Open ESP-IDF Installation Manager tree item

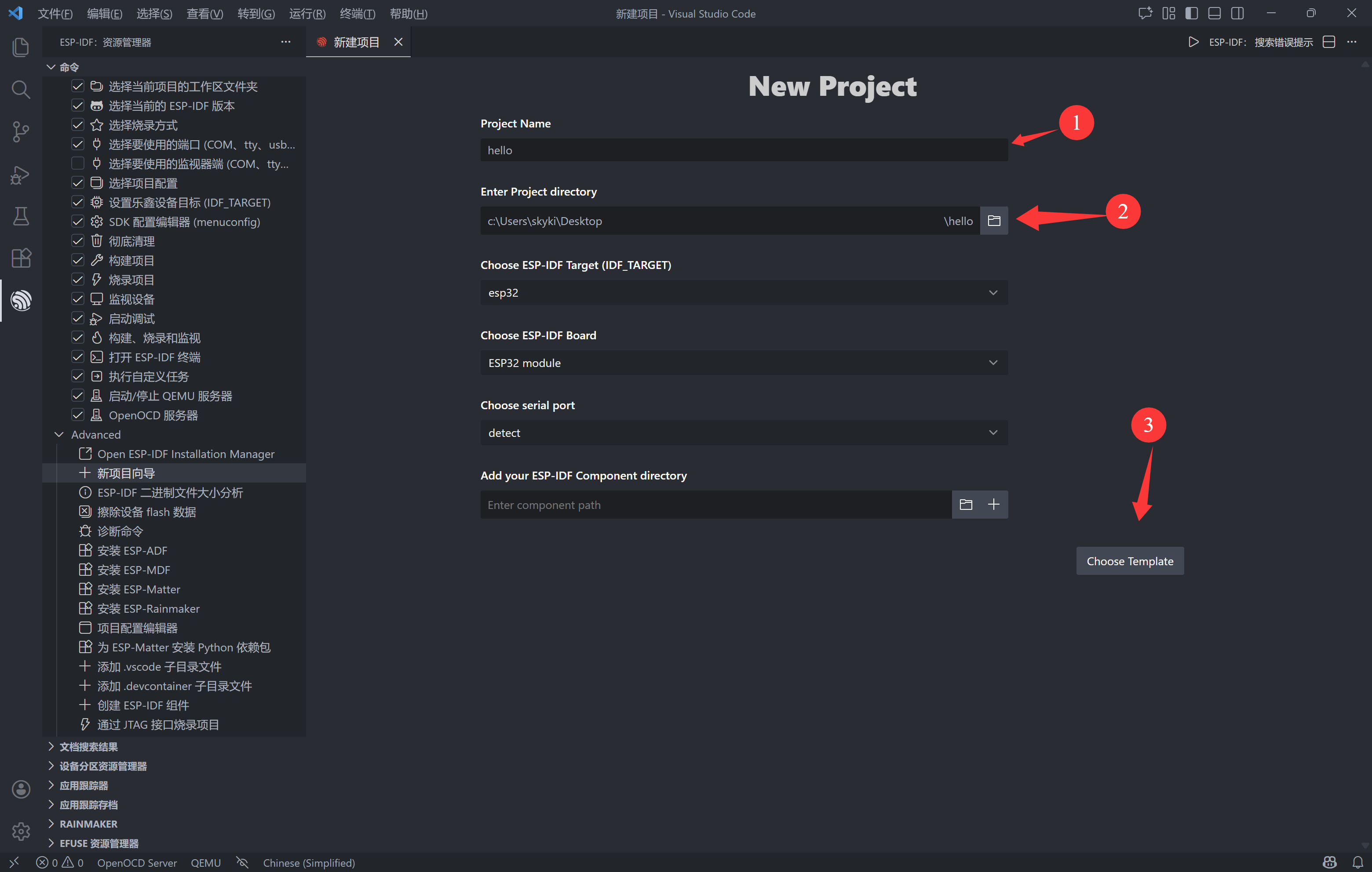pyautogui.click(x=186, y=454)
